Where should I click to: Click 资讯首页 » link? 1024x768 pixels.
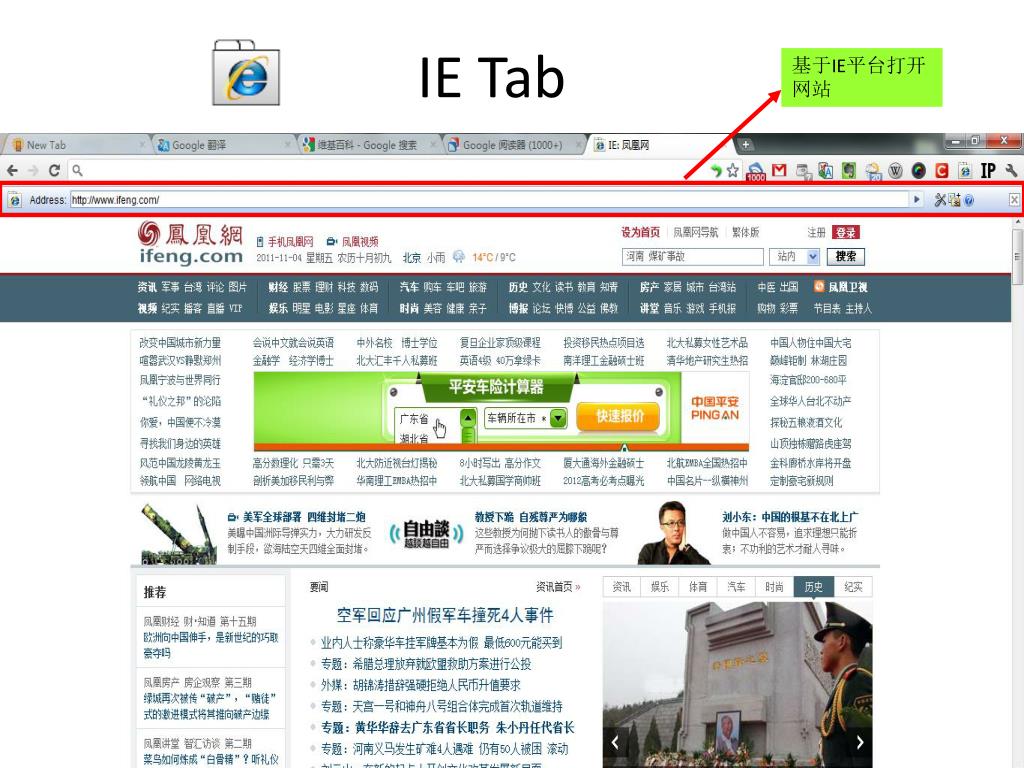(x=558, y=587)
